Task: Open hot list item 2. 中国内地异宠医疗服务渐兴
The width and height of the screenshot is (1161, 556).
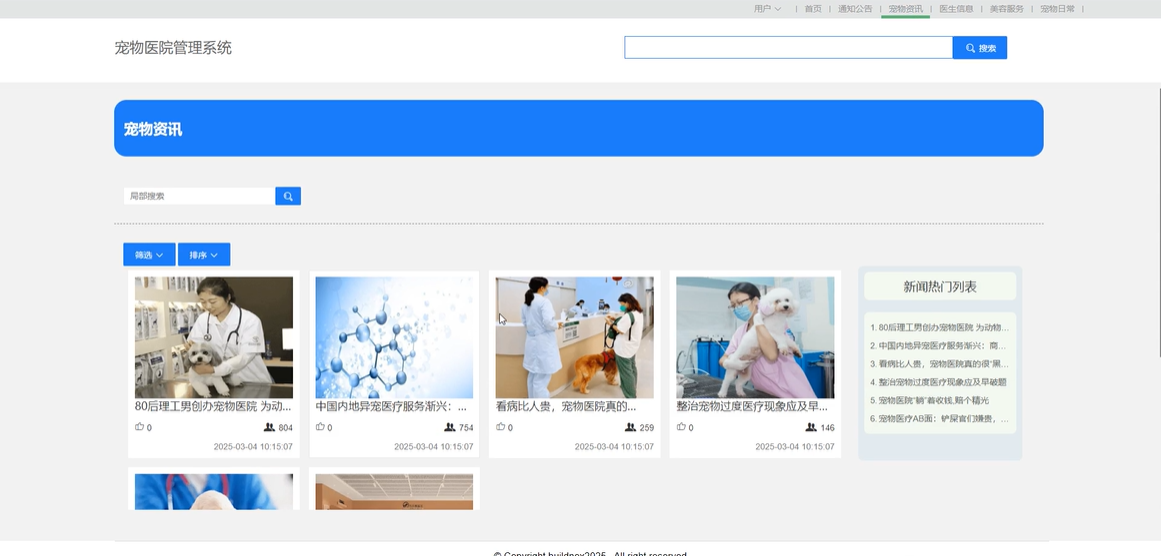Action: (940, 346)
